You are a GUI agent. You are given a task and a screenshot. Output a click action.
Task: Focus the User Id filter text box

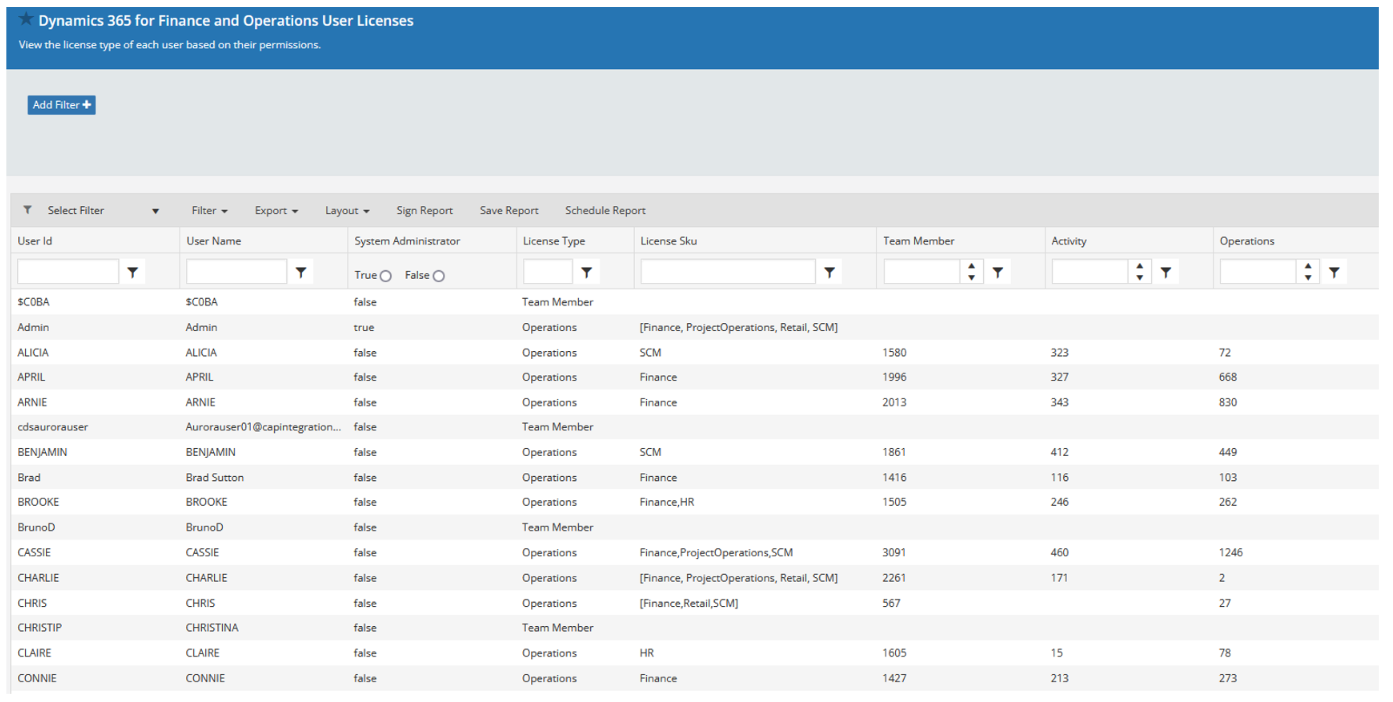[x=68, y=272]
